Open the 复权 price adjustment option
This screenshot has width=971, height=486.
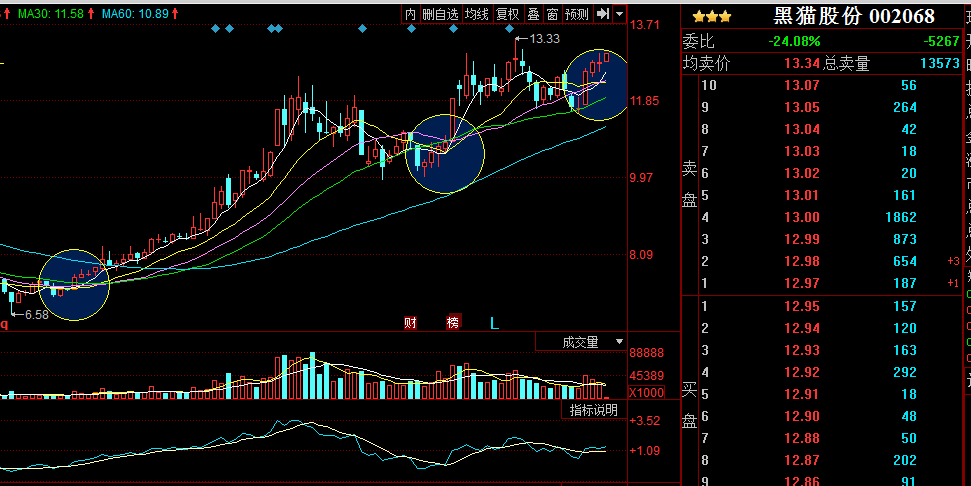(x=508, y=14)
